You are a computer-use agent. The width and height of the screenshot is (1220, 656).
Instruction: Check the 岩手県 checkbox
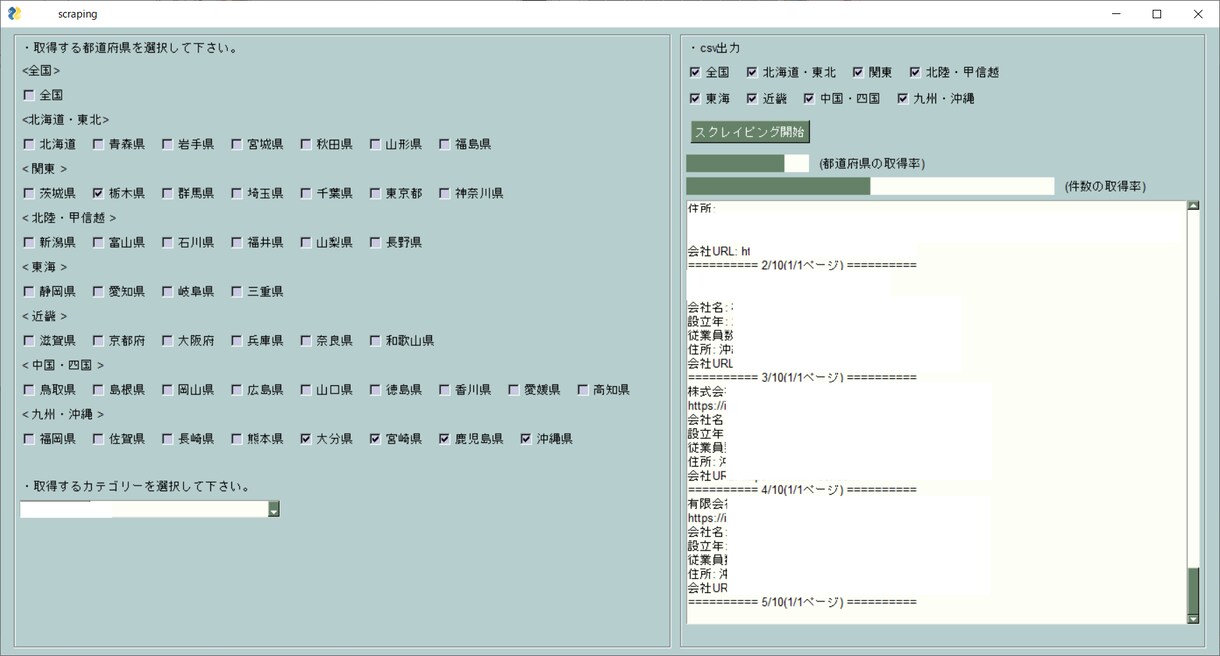[167, 144]
